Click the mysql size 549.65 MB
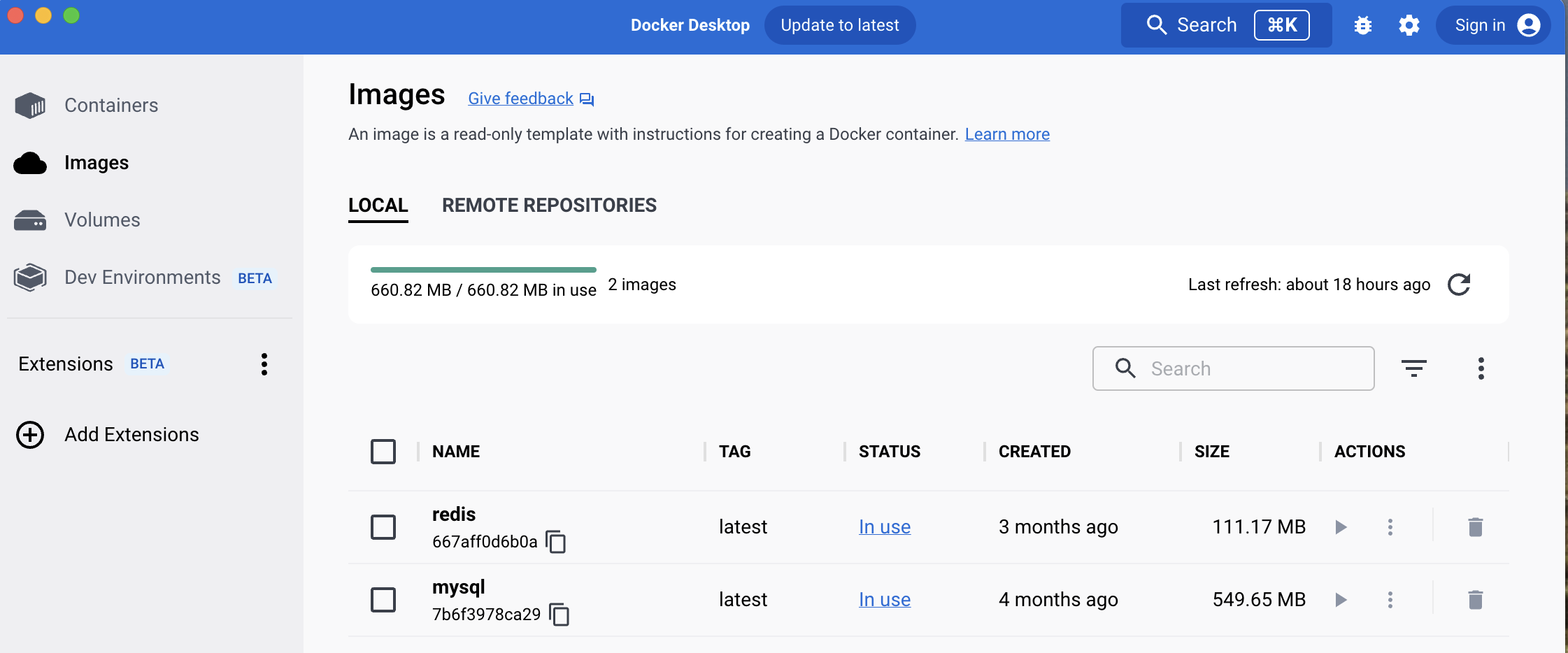 pos(1259,600)
